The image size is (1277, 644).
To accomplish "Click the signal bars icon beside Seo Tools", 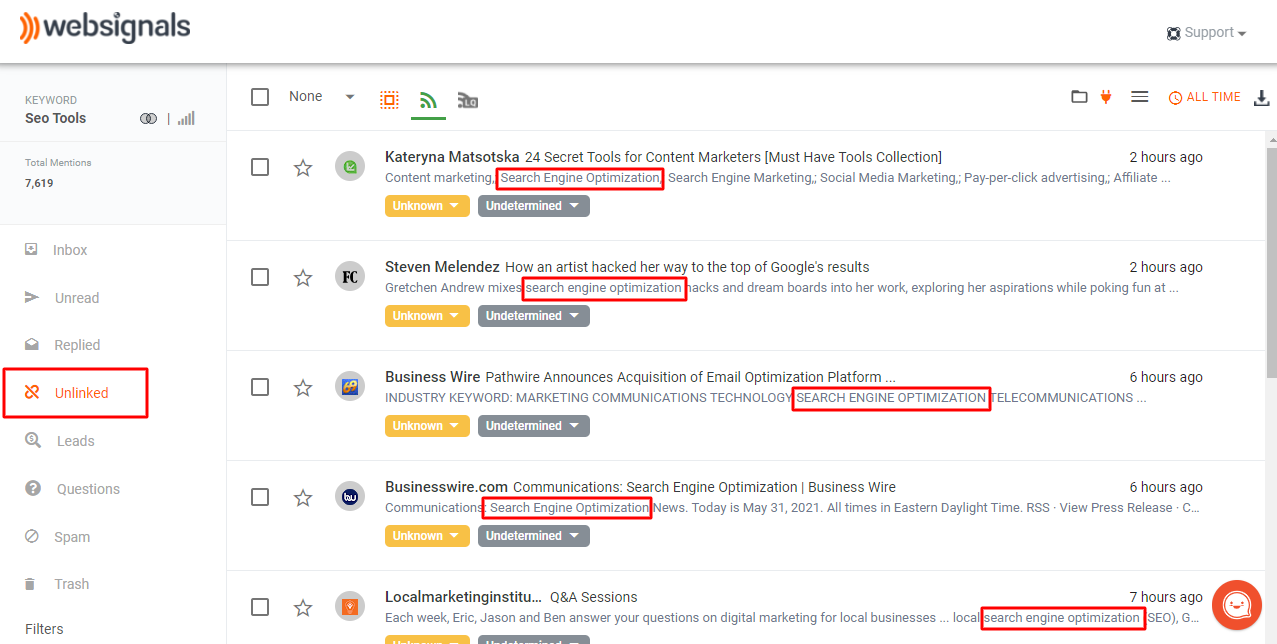I will 186,118.
